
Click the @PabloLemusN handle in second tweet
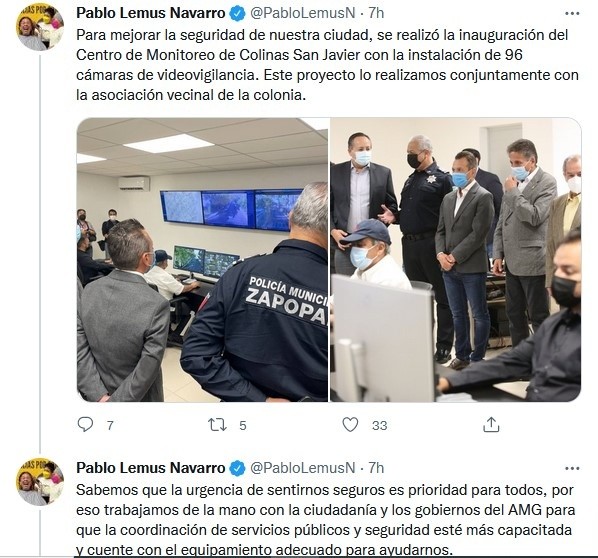(302, 468)
